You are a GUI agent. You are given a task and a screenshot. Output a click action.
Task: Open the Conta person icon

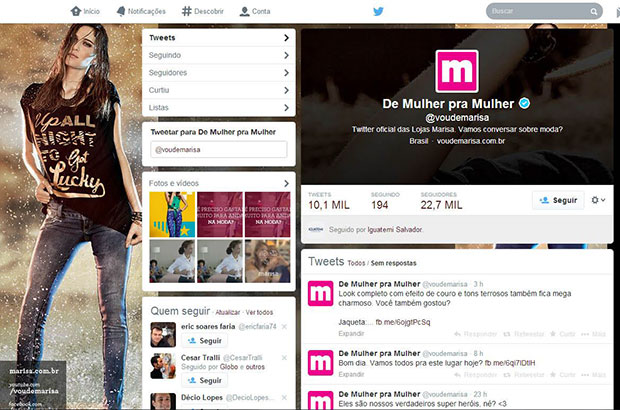click(245, 11)
